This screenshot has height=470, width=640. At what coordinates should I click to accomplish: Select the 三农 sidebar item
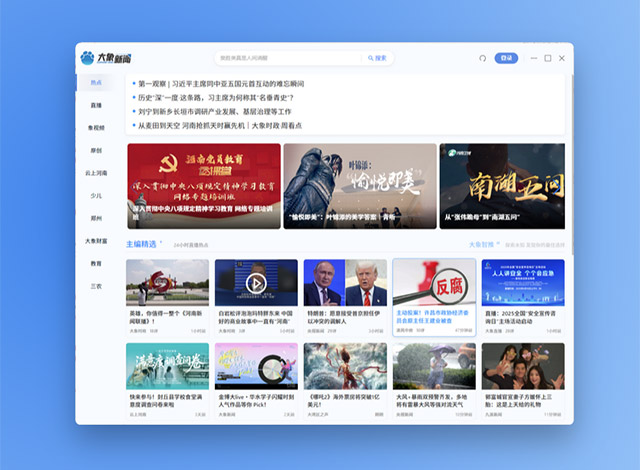tap(96, 286)
